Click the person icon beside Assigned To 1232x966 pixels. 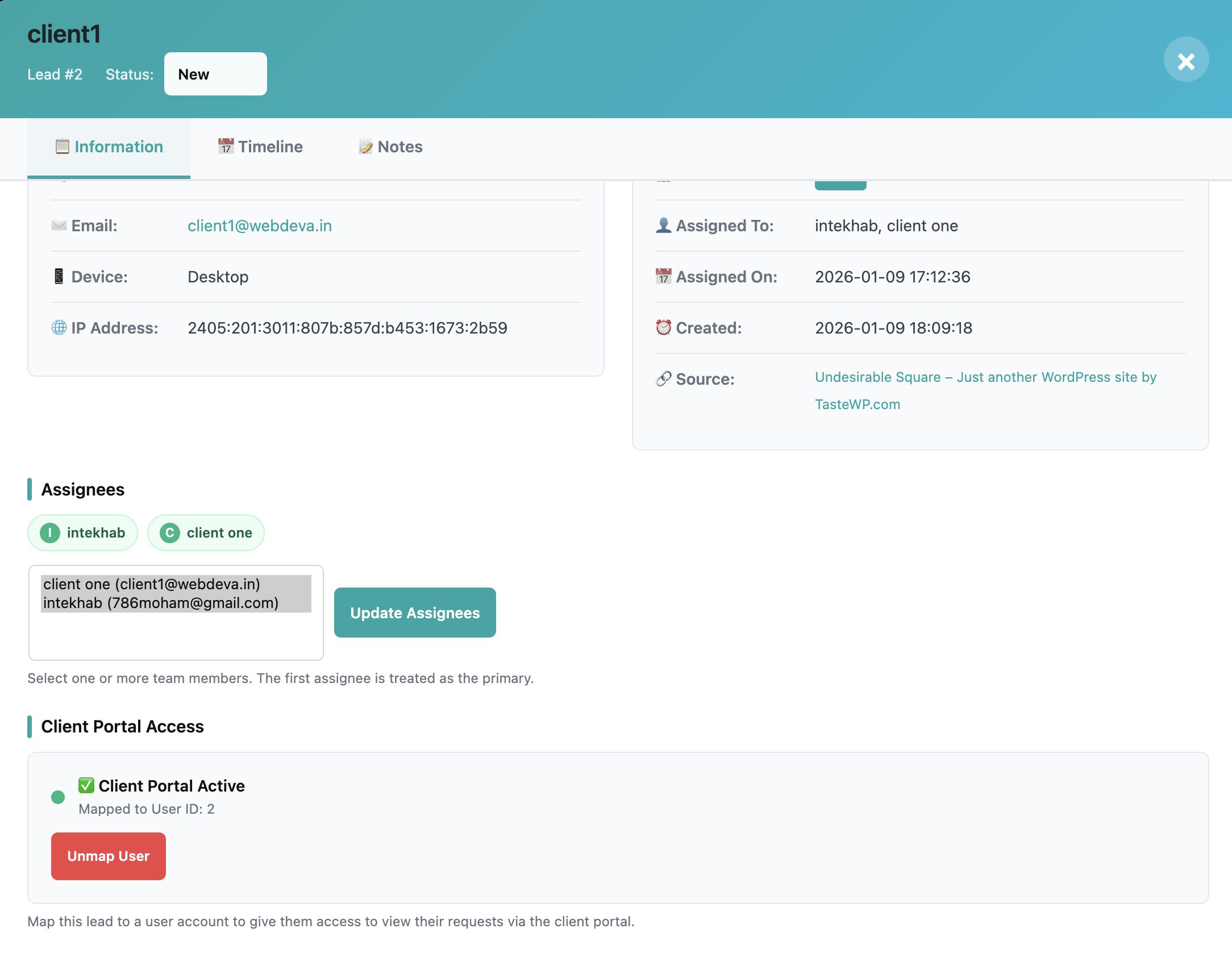(x=663, y=226)
